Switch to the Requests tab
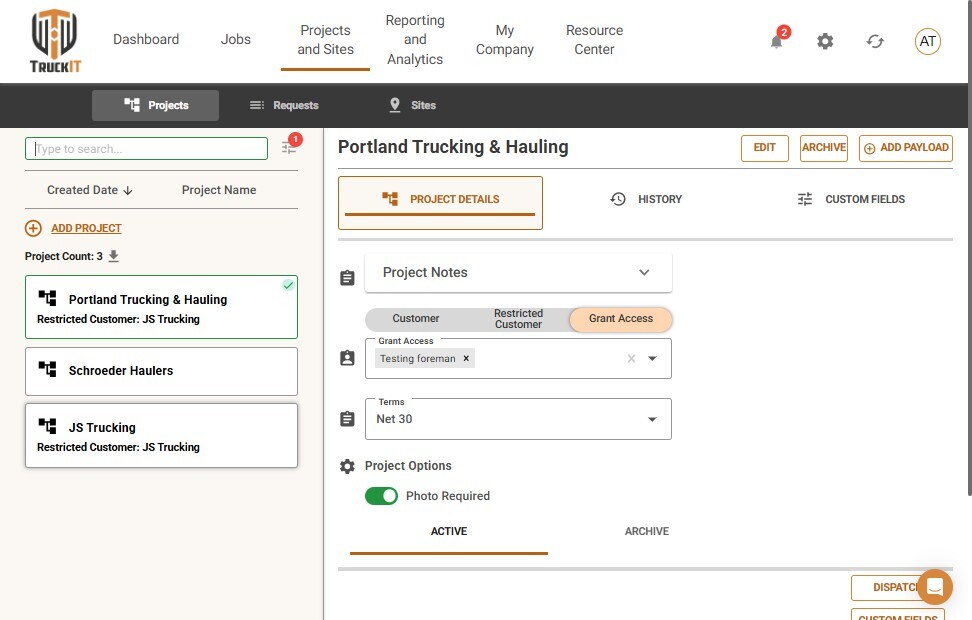The height and width of the screenshot is (620, 972). coord(284,105)
